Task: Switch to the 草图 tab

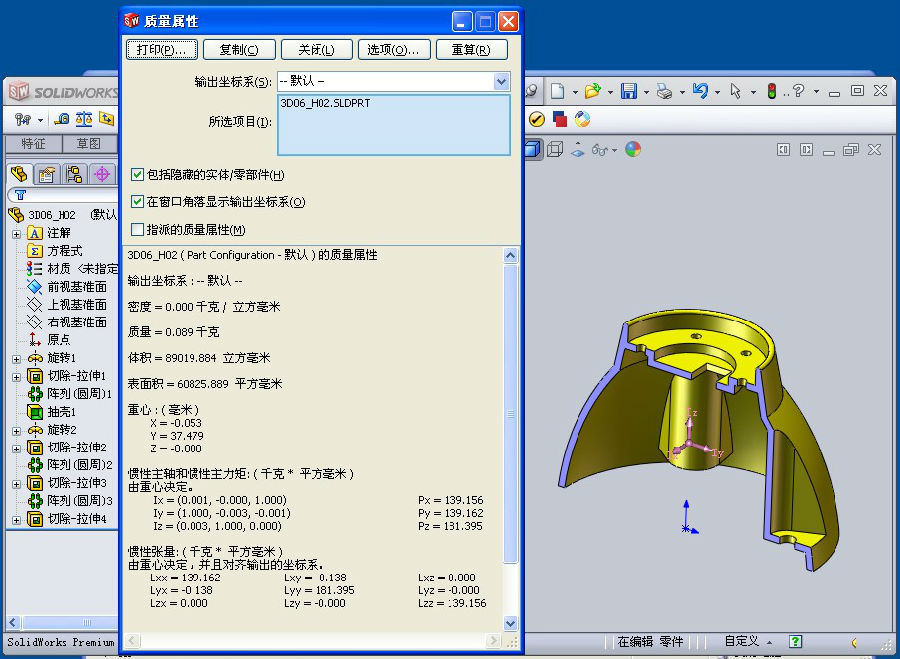Action: (88, 144)
